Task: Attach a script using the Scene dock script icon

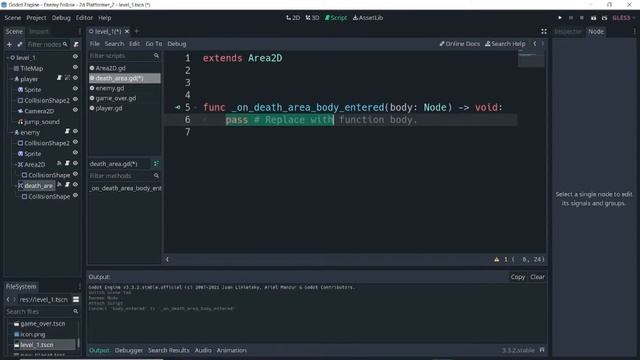Action: (76, 44)
